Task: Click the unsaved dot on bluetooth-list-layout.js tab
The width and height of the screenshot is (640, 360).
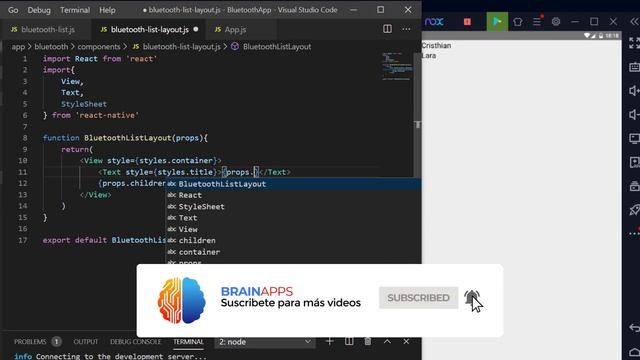Action: 196,29
